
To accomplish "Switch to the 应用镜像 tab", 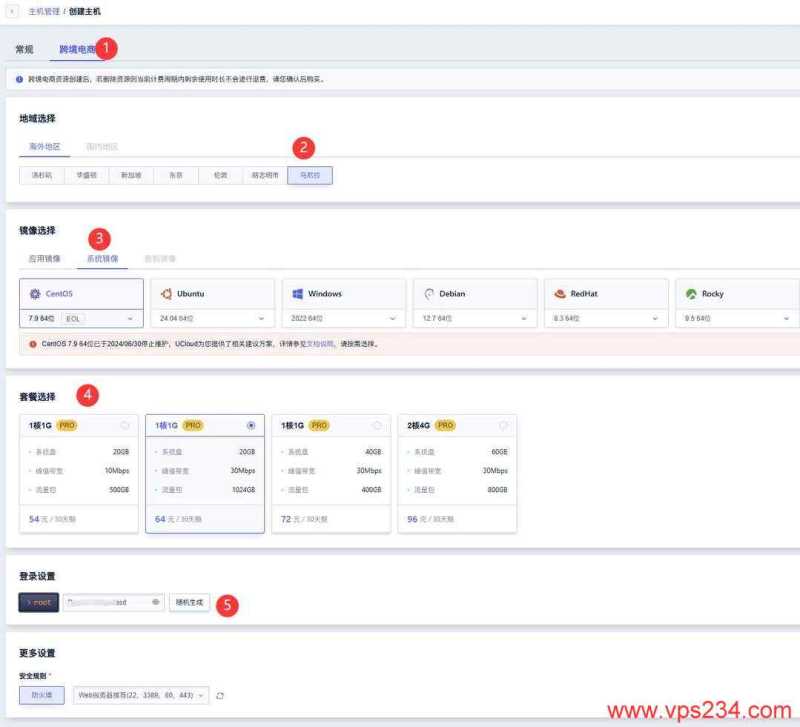I will click(45, 259).
